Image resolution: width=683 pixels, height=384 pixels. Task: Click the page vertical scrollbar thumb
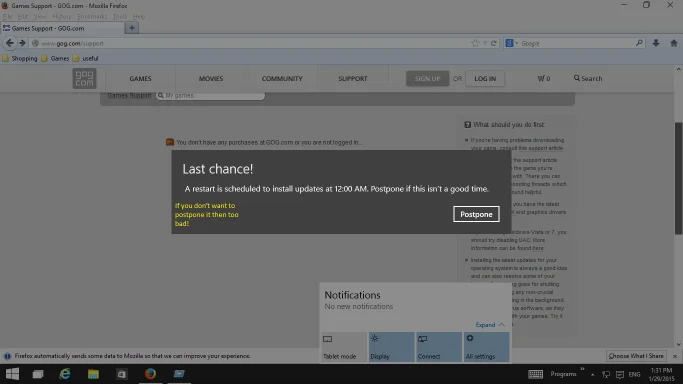[679, 179]
